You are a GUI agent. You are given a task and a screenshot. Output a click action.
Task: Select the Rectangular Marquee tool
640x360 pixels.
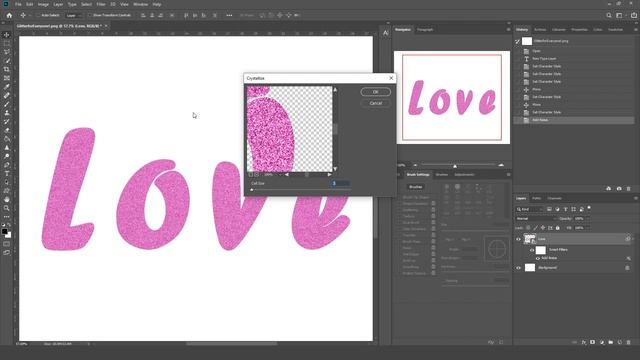tap(7, 43)
